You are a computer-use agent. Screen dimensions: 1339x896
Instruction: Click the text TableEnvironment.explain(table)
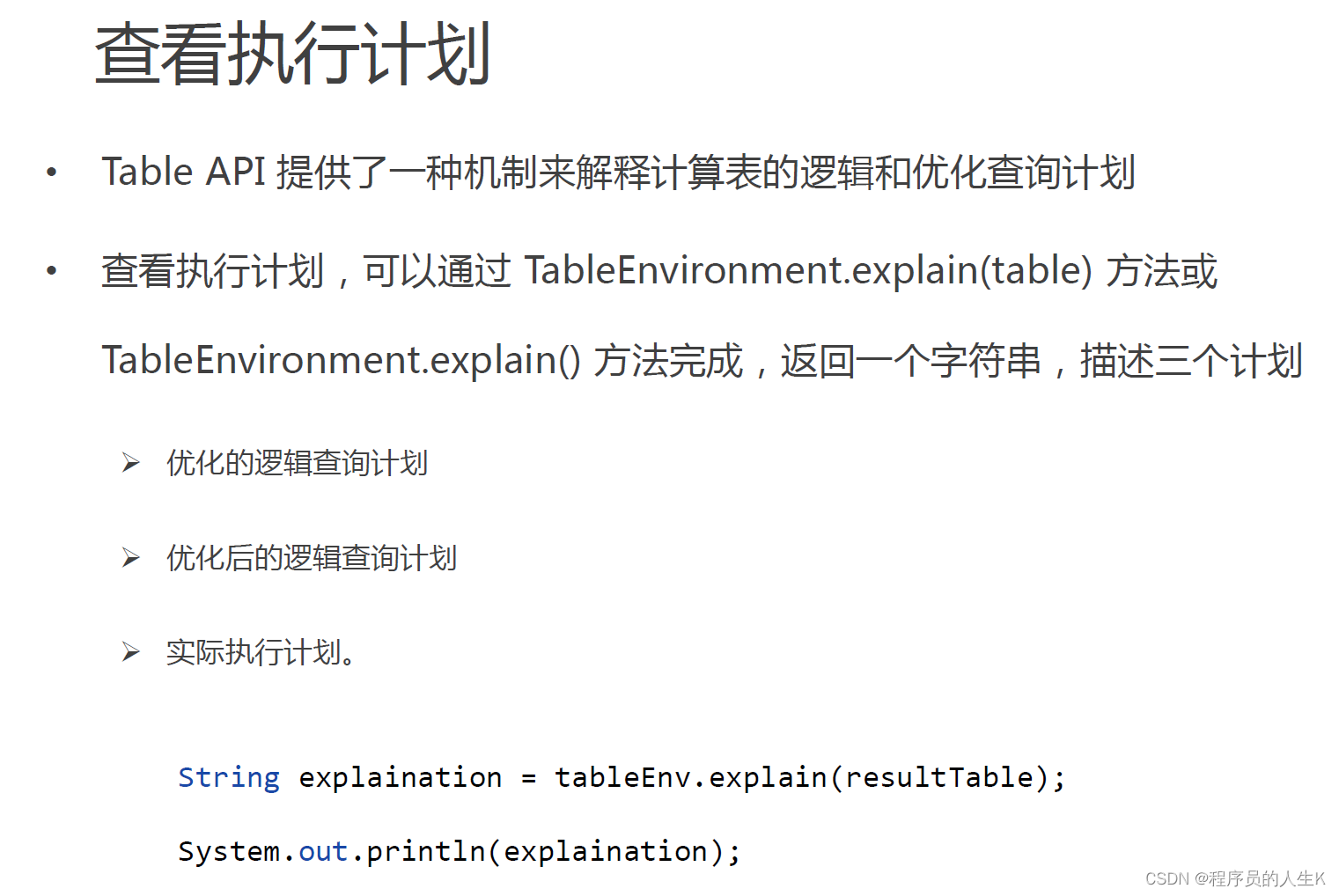tap(808, 270)
